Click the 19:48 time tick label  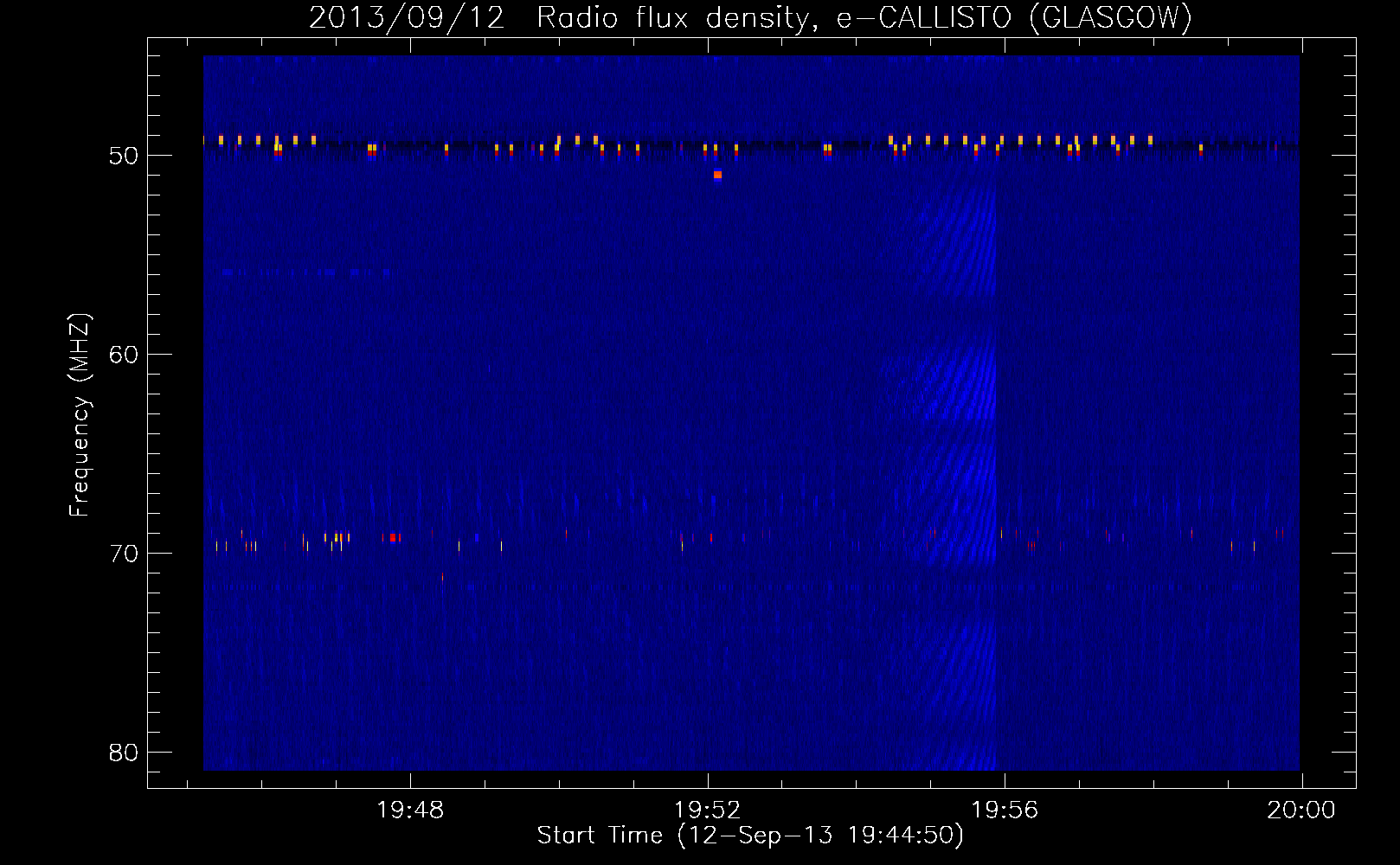tap(410, 811)
